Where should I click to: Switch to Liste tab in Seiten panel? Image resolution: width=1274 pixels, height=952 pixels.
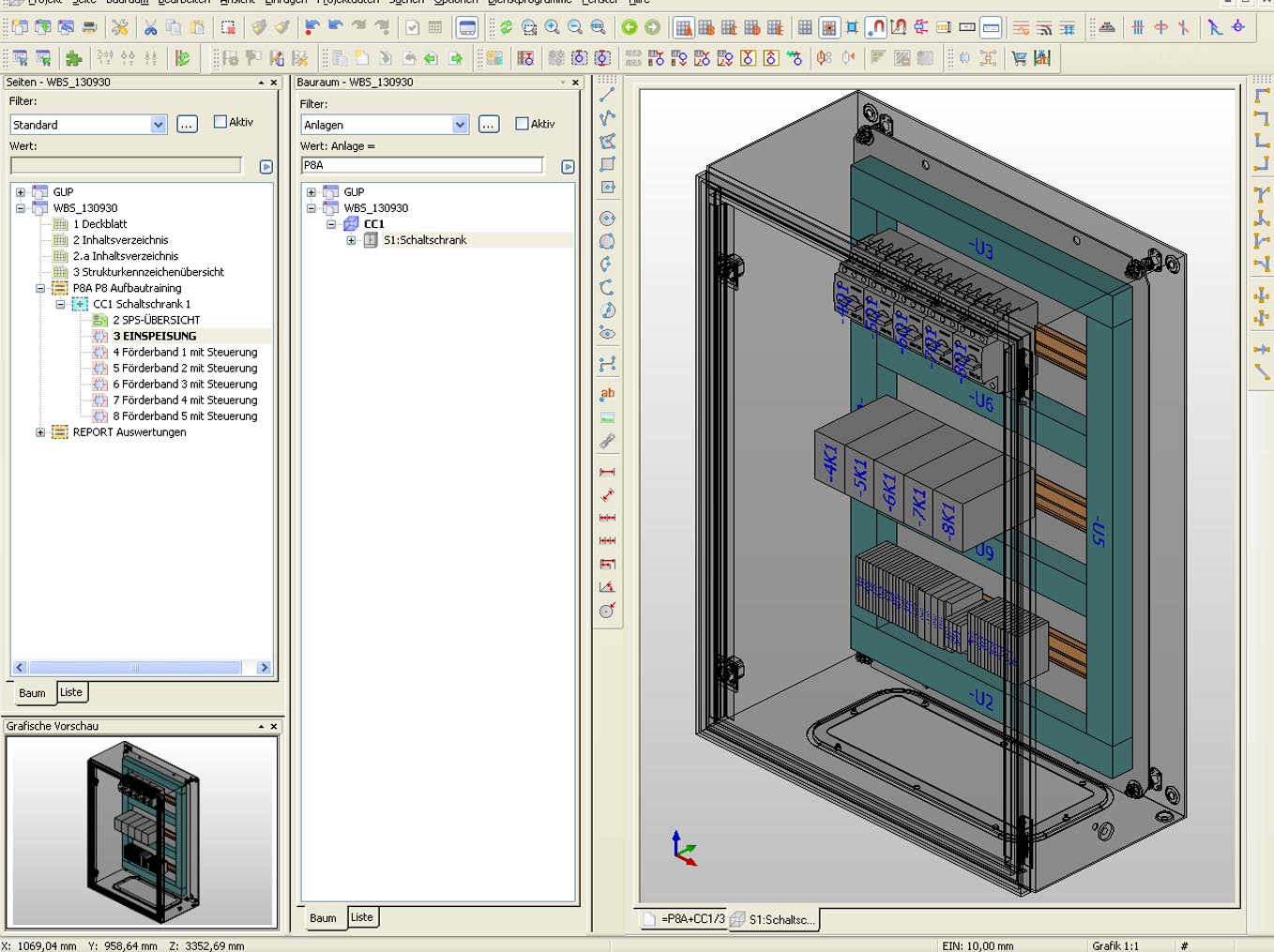71,692
